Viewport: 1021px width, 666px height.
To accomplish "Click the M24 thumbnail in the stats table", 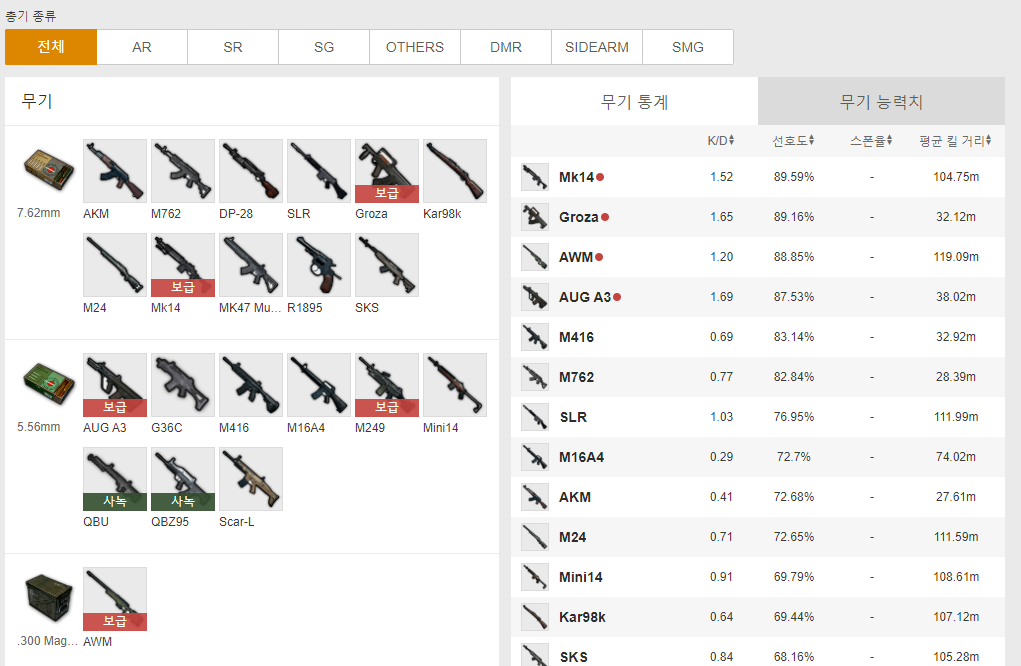I will (x=535, y=537).
